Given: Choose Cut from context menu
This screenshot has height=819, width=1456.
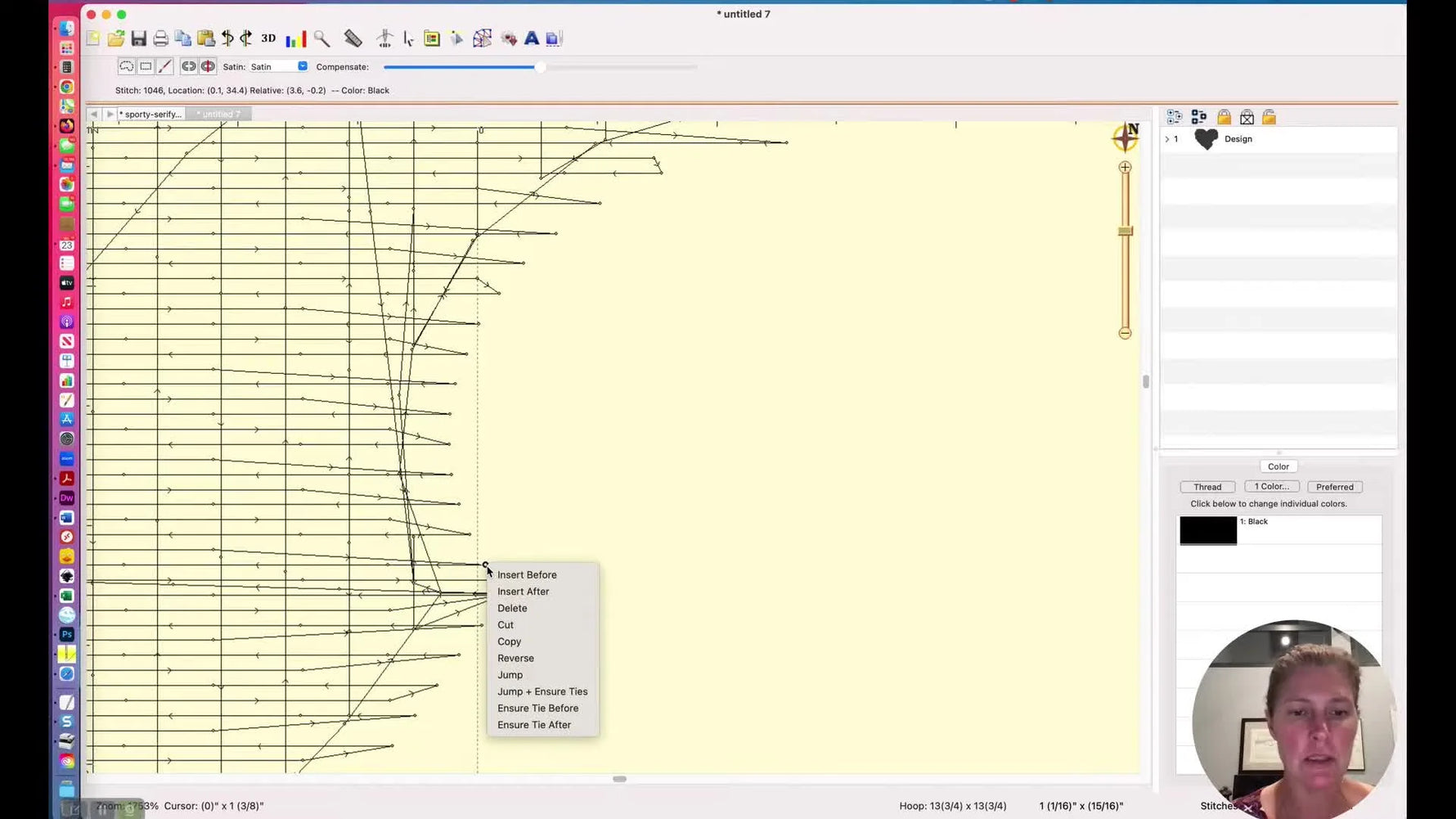Looking at the screenshot, I should tap(506, 624).
